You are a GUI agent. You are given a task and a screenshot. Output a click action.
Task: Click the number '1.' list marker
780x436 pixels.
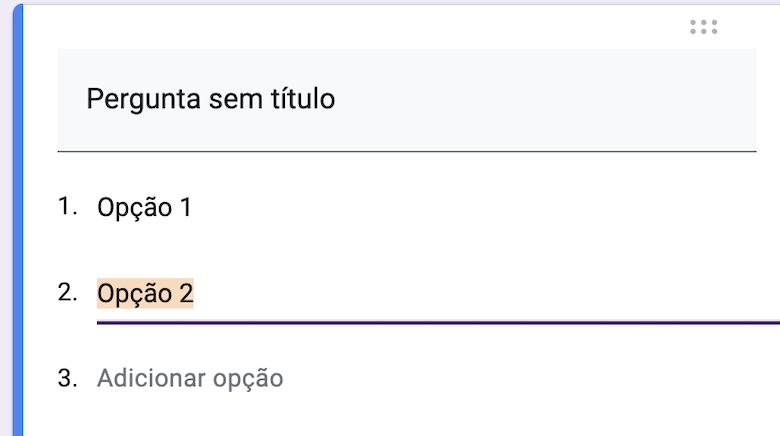point(68,207)
